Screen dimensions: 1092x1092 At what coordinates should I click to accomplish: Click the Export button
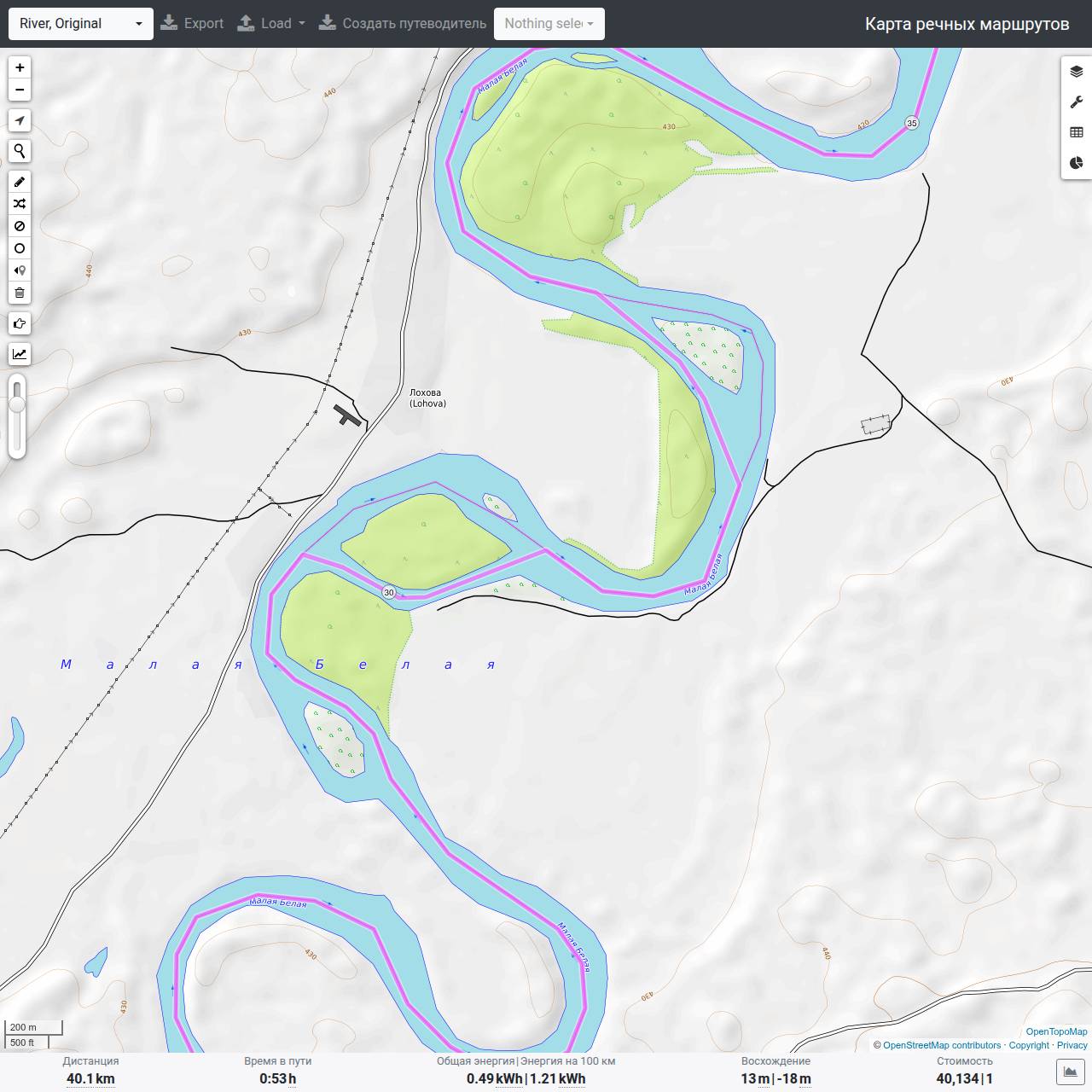point(192,24)
